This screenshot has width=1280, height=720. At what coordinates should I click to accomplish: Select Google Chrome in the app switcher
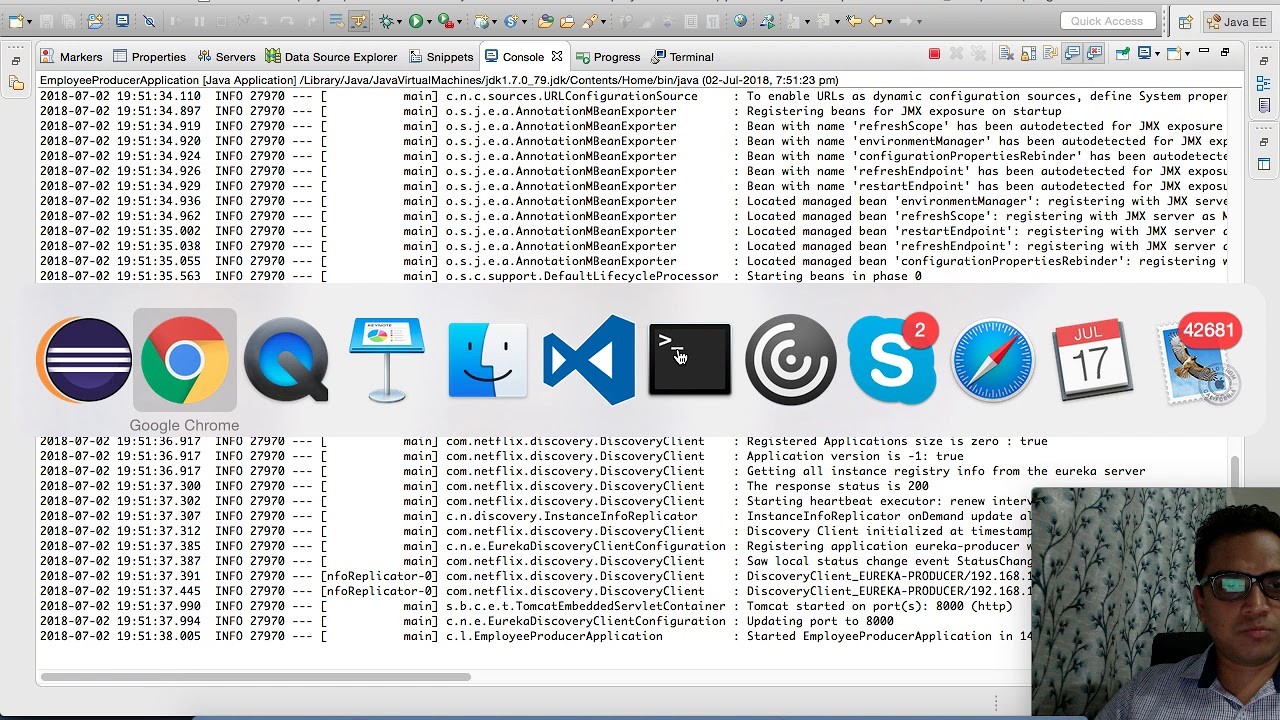[184, 360]
